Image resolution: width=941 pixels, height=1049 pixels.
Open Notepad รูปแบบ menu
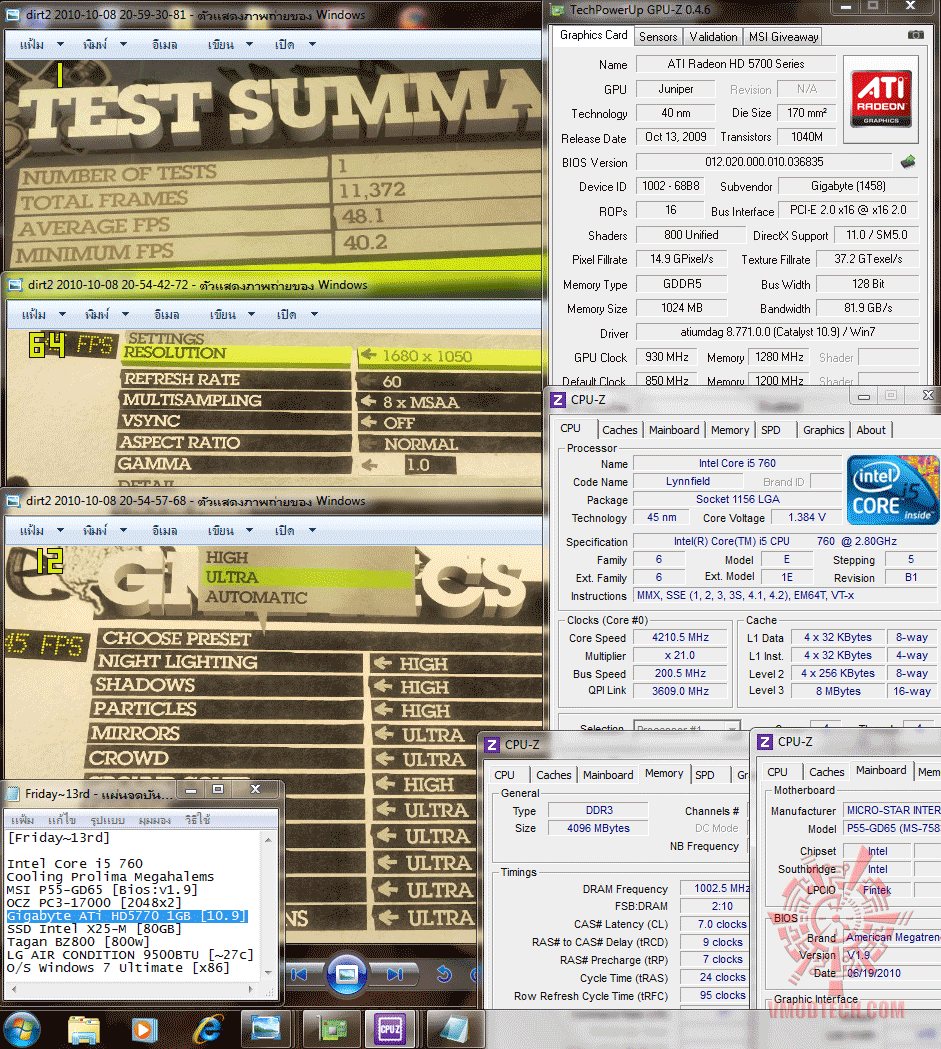107,820
